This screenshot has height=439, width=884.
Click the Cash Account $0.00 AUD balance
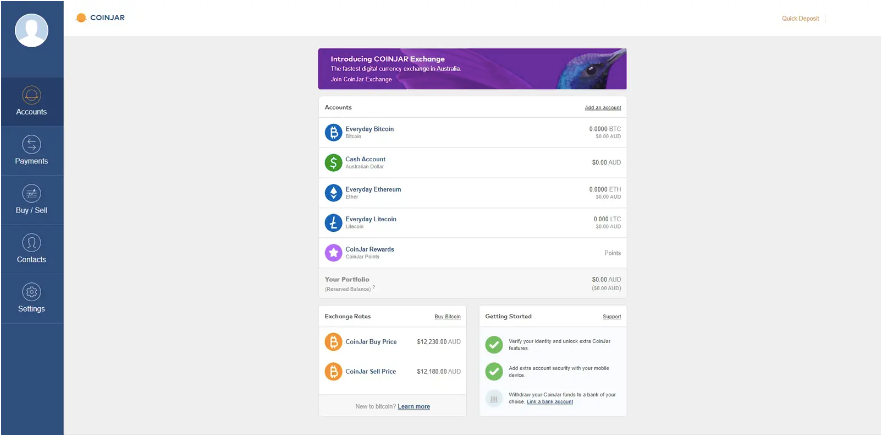click(x=607, y=162)
